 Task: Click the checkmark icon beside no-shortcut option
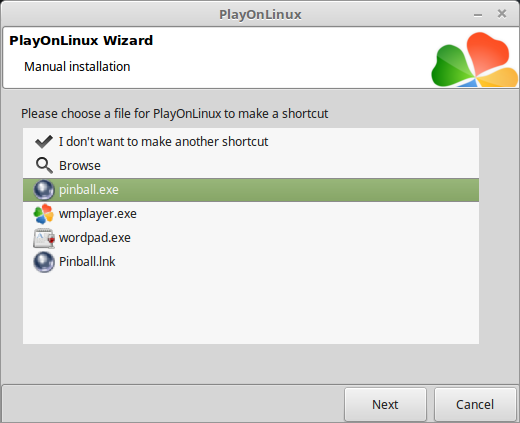tap(44, 142)
